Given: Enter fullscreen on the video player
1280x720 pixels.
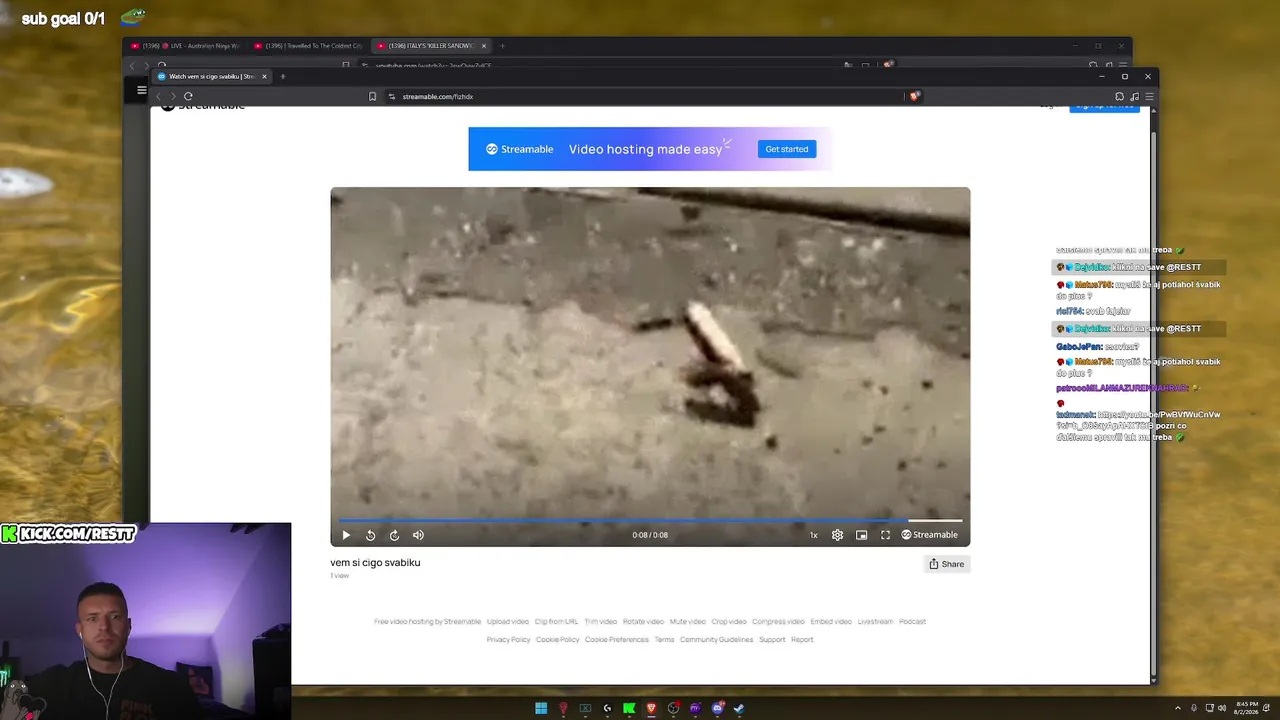Looking at the screenshot, I should click(885, 535).
